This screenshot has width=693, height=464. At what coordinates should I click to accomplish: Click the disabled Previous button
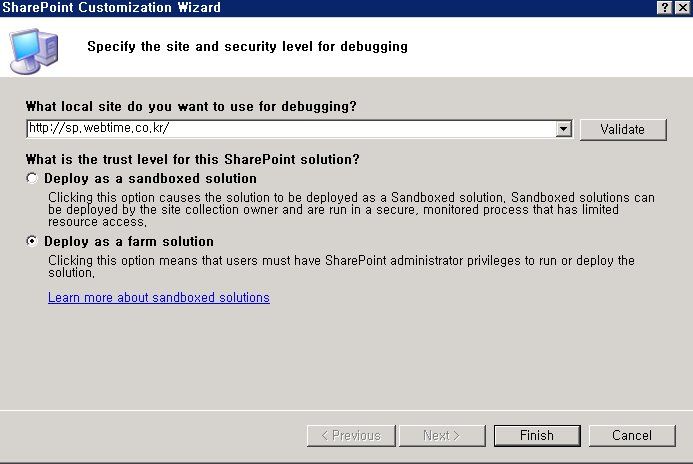351,436
